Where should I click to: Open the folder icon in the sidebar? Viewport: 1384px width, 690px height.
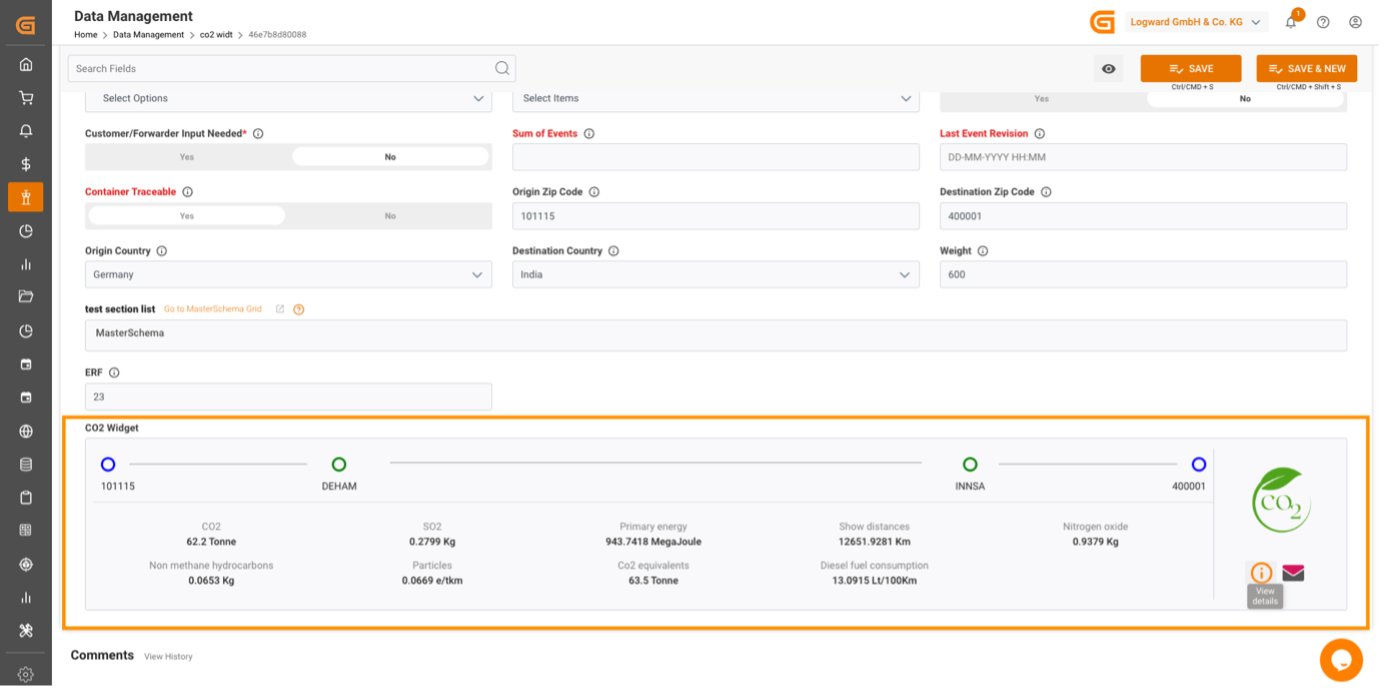(26, 297)
